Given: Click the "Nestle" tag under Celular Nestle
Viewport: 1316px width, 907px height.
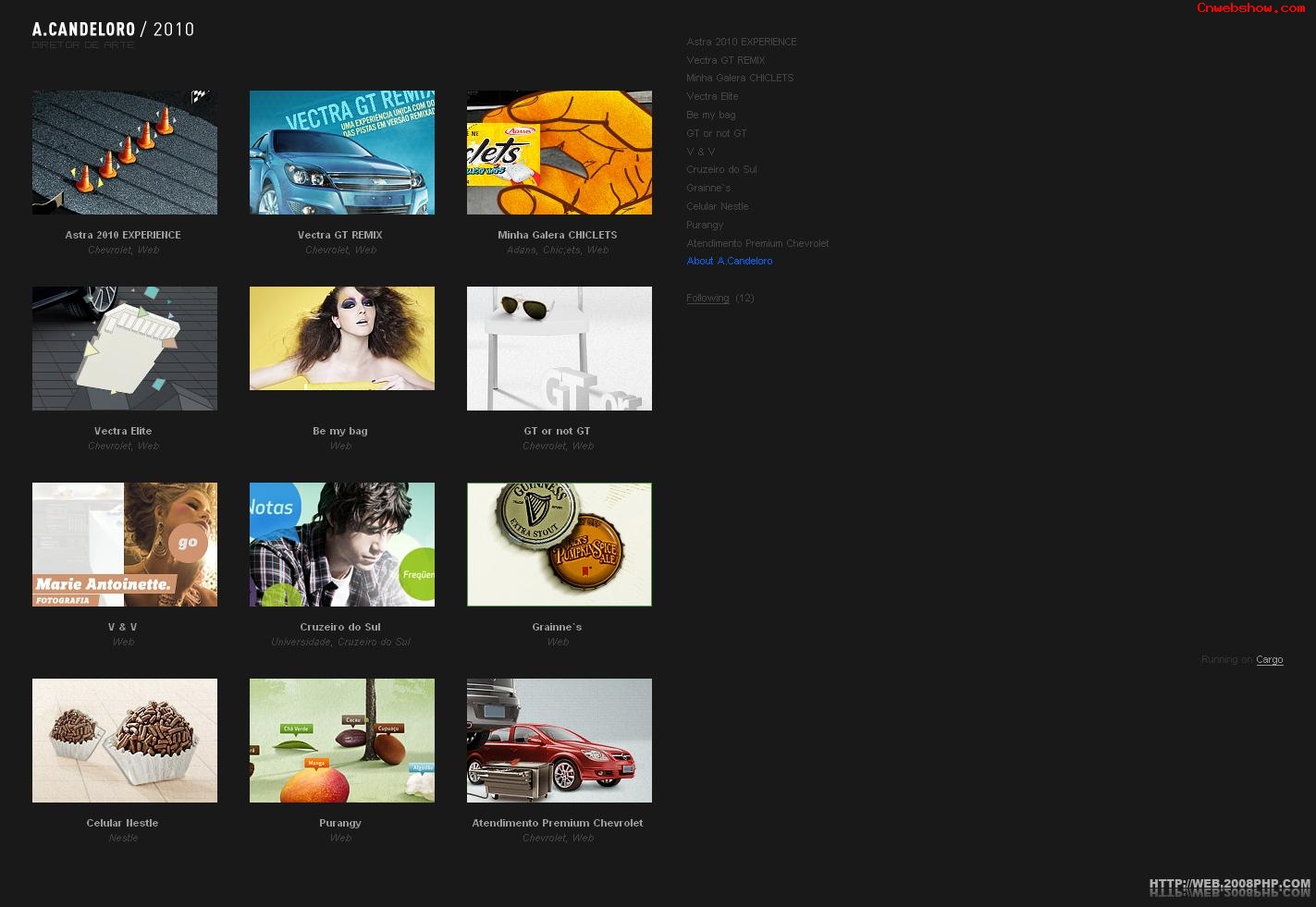Looking at the screenshot, I should (123, 838).
